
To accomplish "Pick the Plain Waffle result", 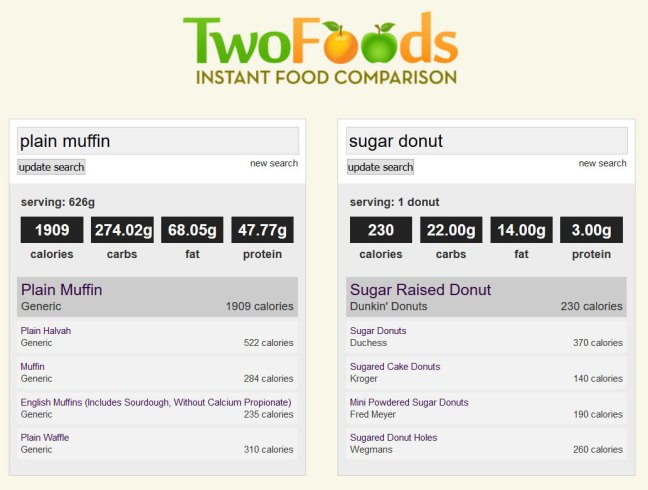I will (157, 443).
